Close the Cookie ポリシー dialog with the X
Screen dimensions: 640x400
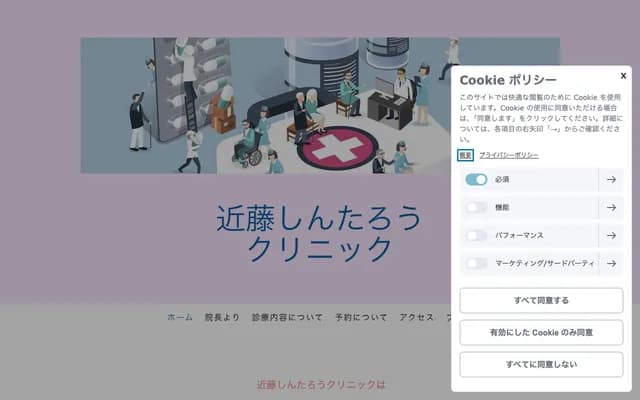[x=623, y=76]
